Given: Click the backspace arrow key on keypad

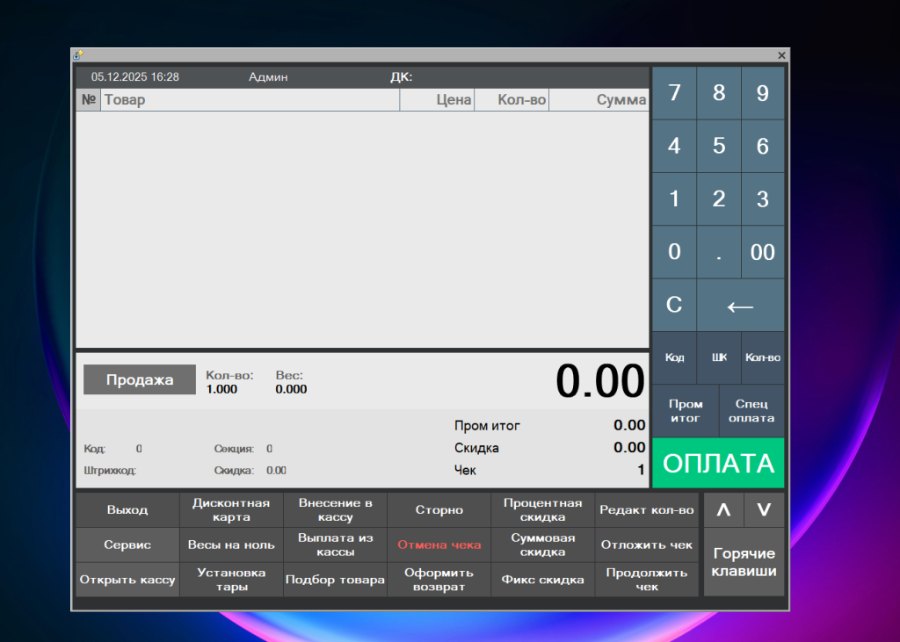Looking at the screenshot, I should coord(740,305).
